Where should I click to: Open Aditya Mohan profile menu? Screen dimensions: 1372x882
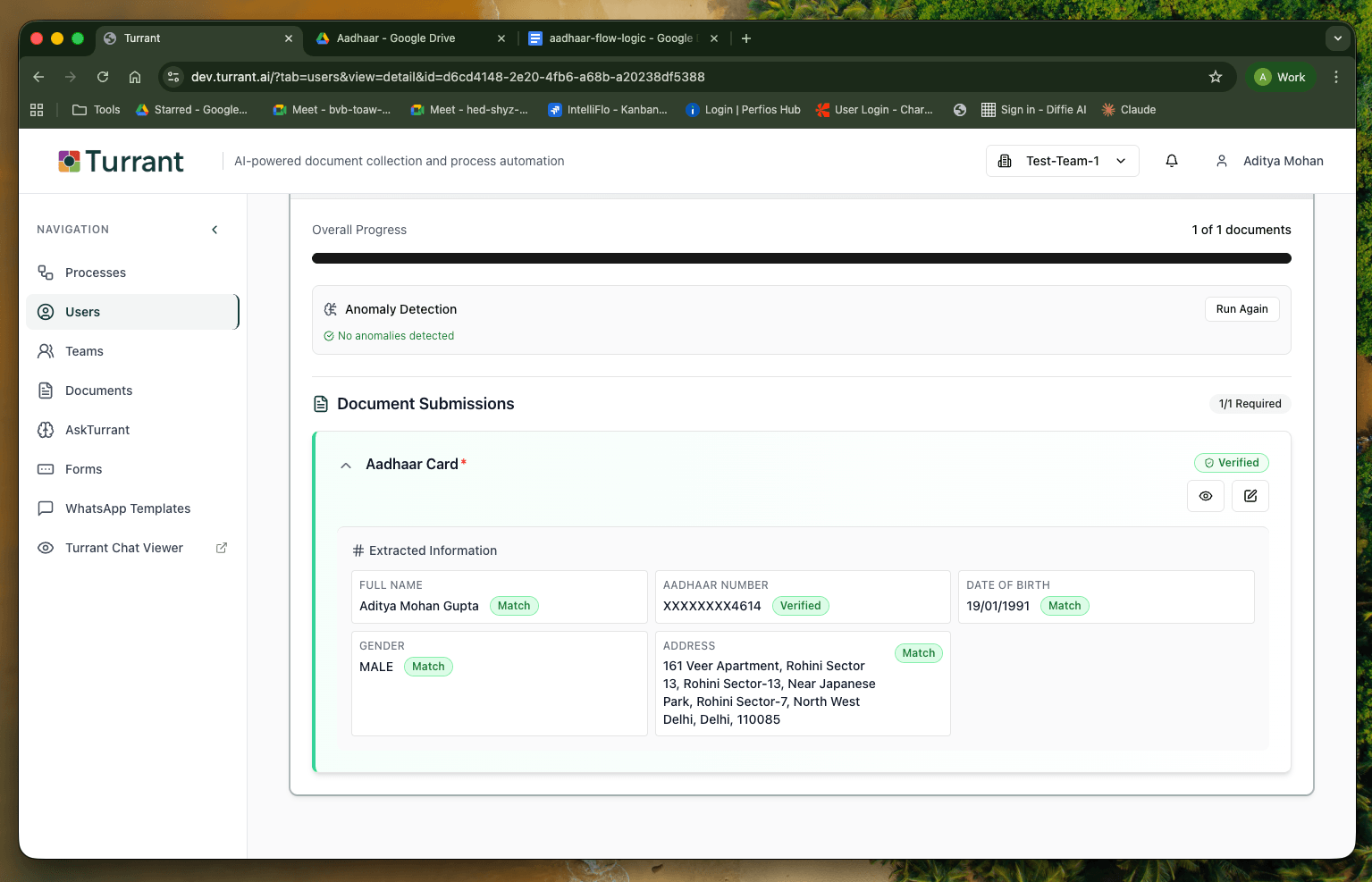(1269, 161)
